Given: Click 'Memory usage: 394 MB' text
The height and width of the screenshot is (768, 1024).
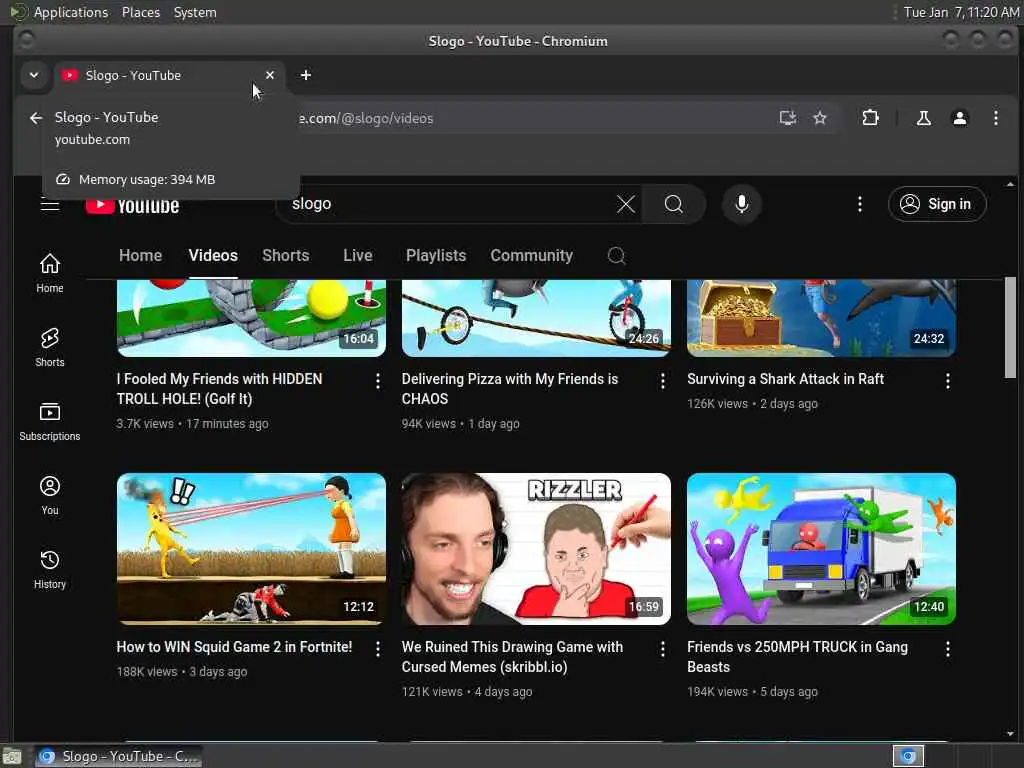Looking at the screenshot, I should [x=147, y=180].
